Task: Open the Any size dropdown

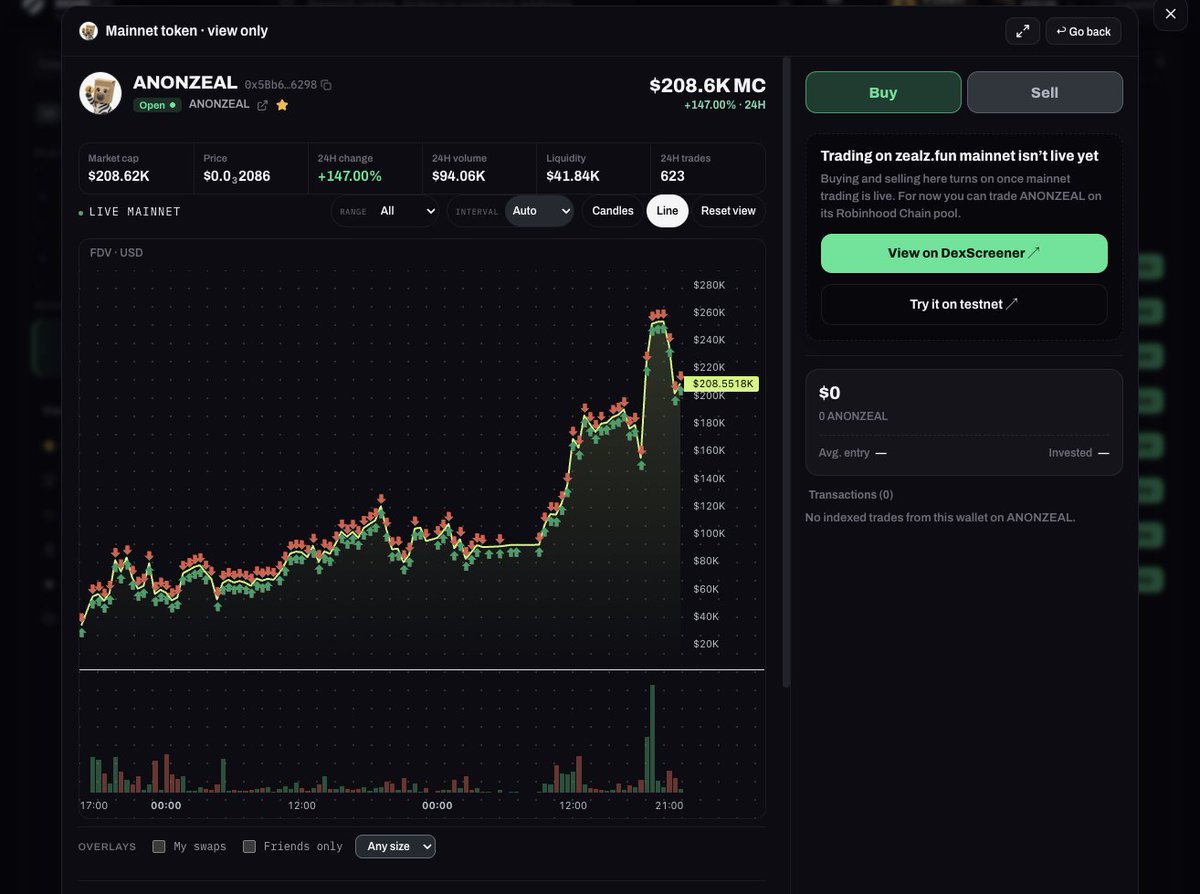Action: click(396, 846)
